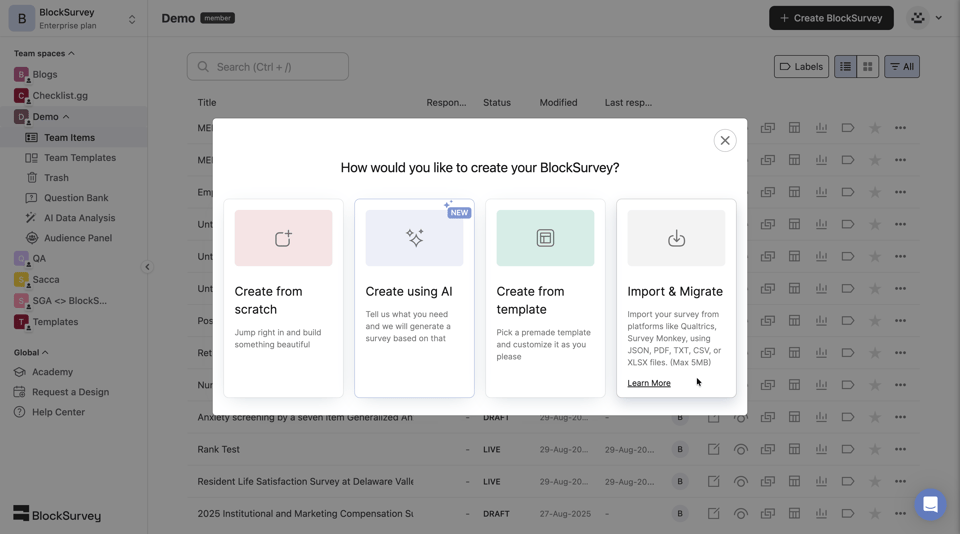This screenshot has width=960, height=534.
Task: Open the Question Bank page
Action: (75, 198)
